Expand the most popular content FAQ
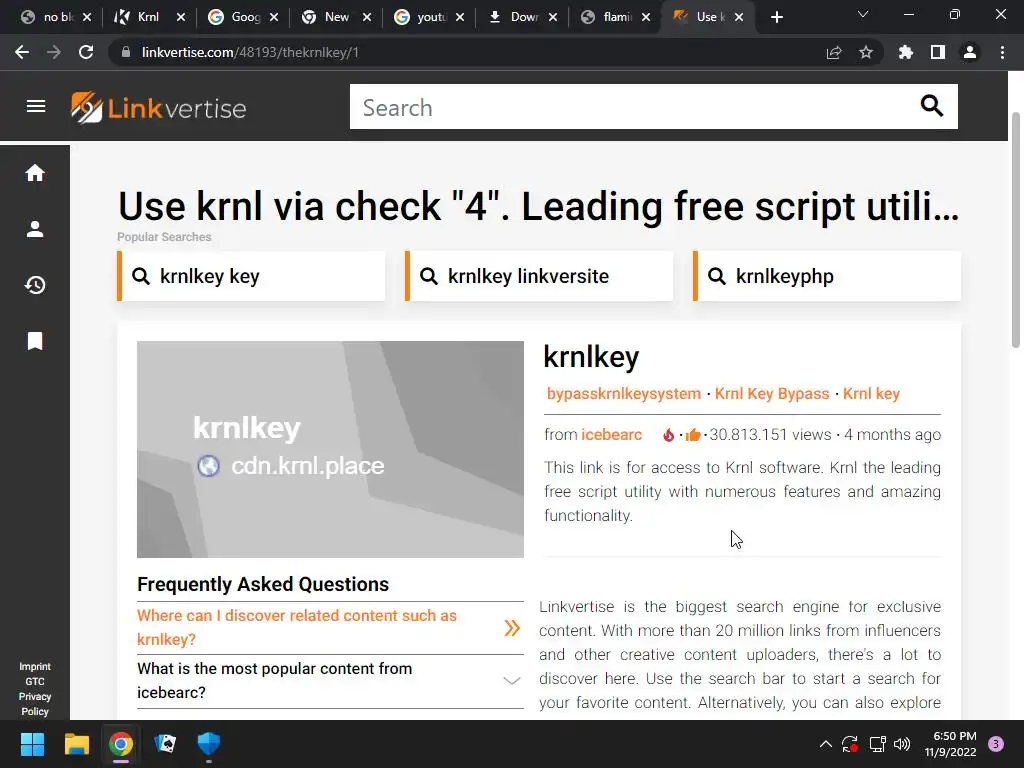This screenshot has height=768, width=1024. [330, 681]
